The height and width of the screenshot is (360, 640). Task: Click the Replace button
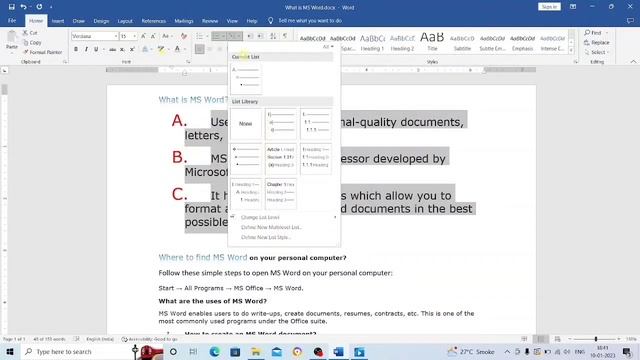pos(596,42)
